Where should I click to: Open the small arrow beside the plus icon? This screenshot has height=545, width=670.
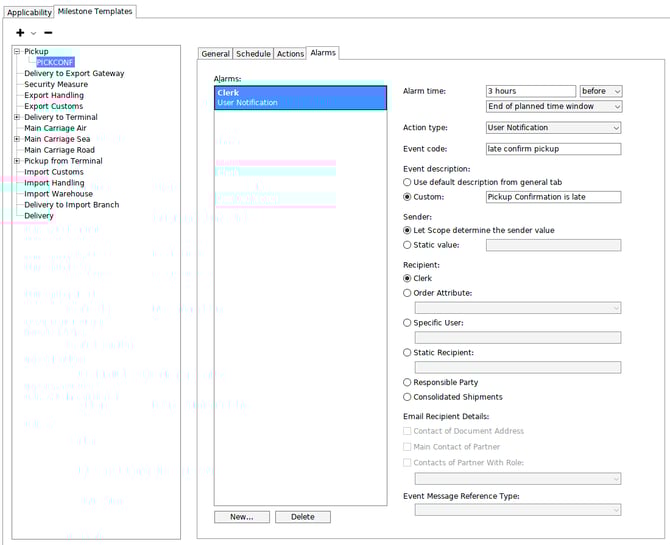(34, 33)
